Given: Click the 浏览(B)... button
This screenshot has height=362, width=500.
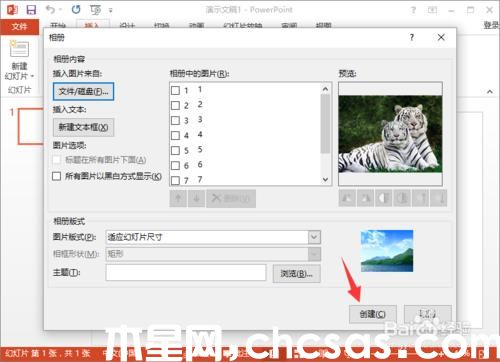Looking at the screenshot, I should click(x=297, y=274).
